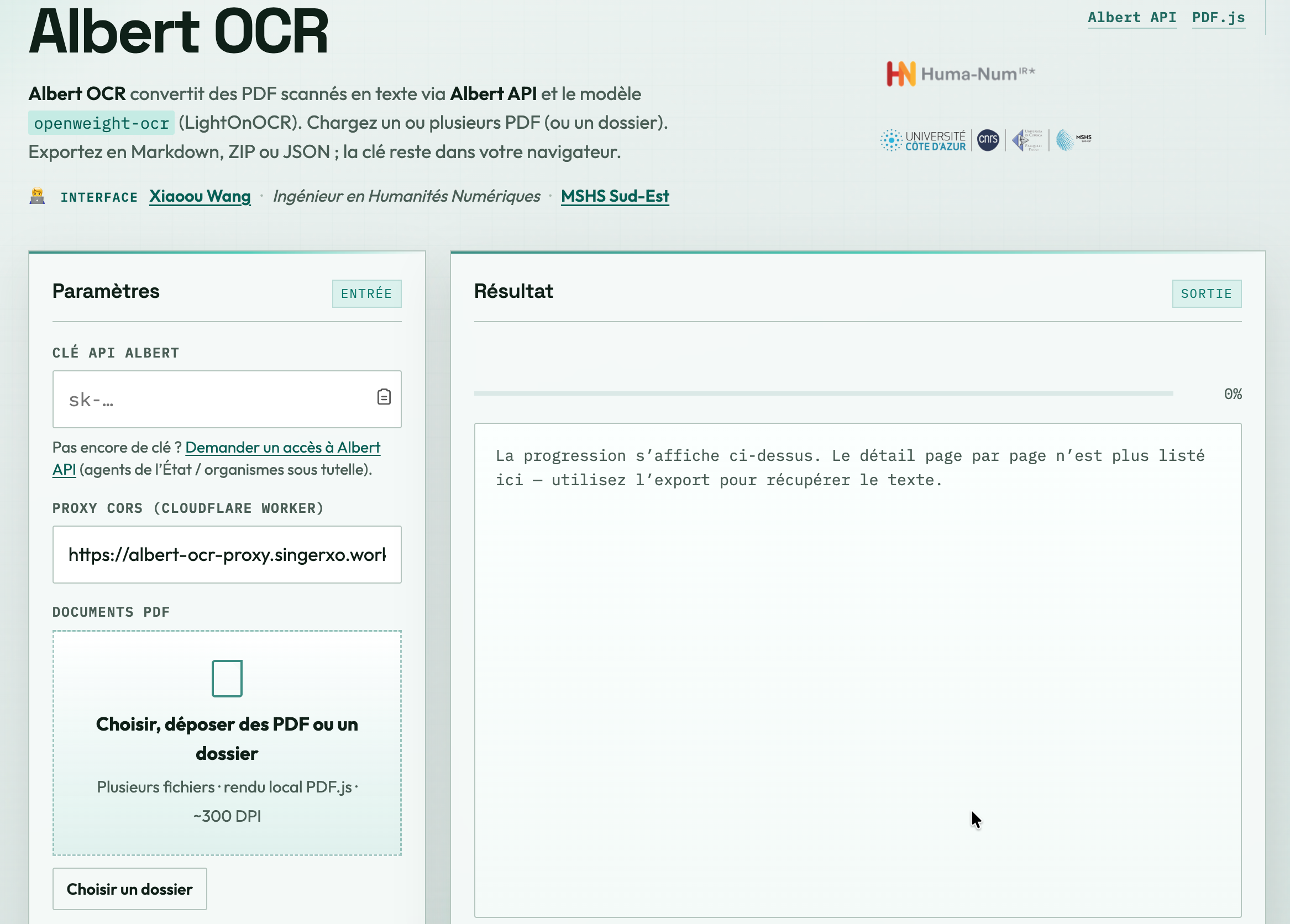This screenshot has width=1290, height=924.
Task: Click the SORTIE badge
Action: click(x=1207, y=293)
